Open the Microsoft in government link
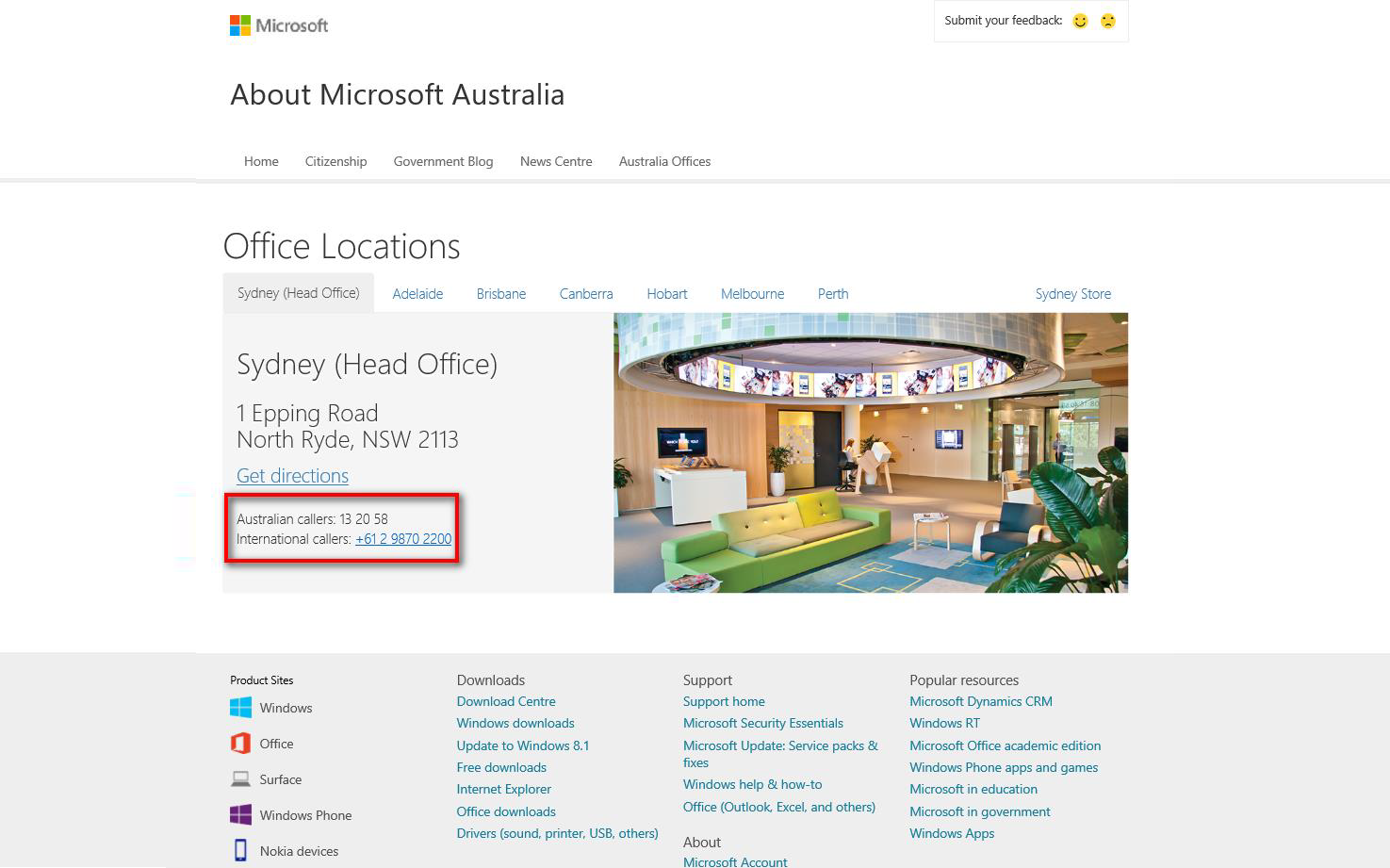The width and height of the screenshot is (1390, 868). pyautogui.click(x=980, y=811)
